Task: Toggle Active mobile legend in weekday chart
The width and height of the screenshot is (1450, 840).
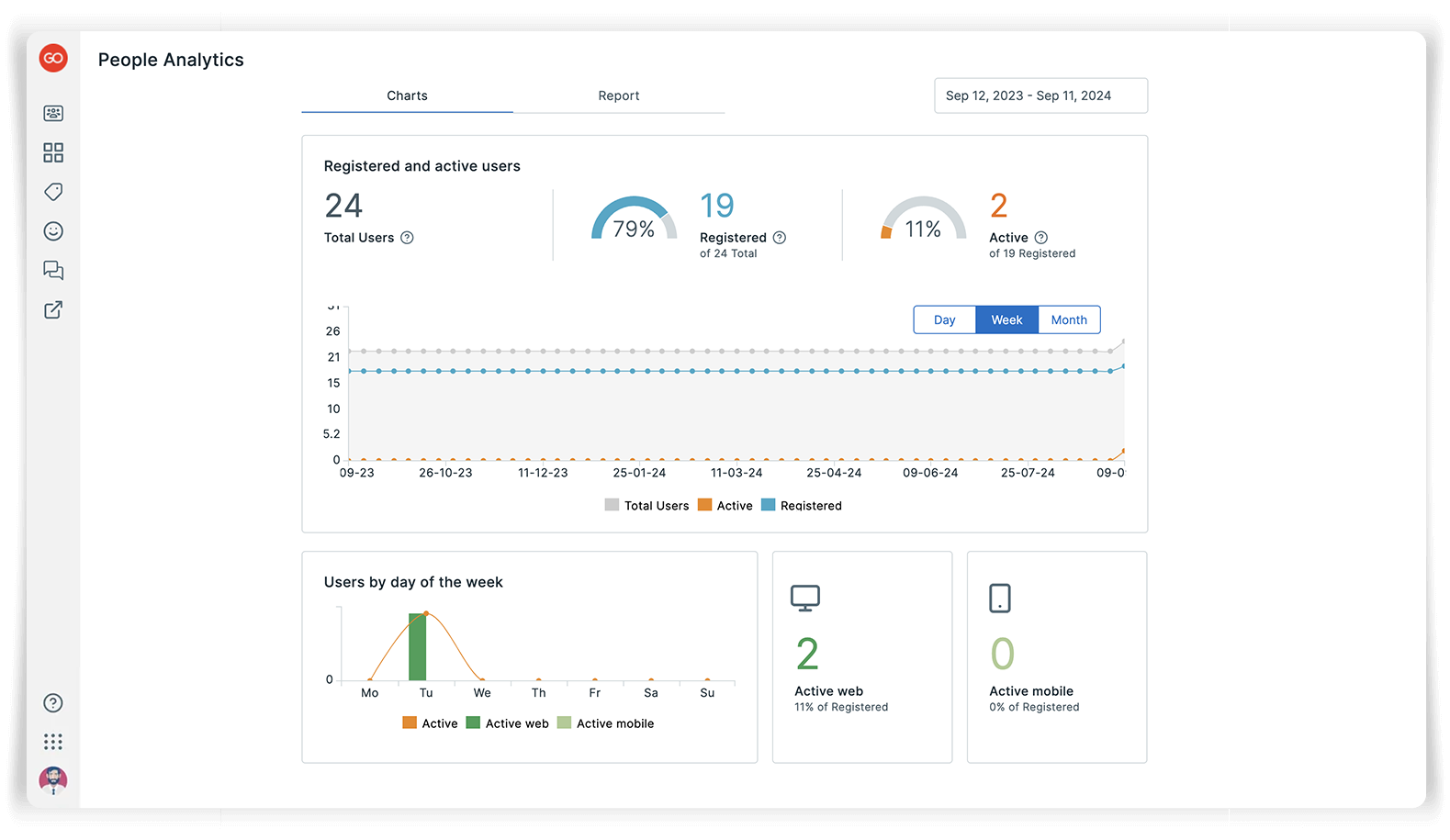Action: [x=606, y=723]
